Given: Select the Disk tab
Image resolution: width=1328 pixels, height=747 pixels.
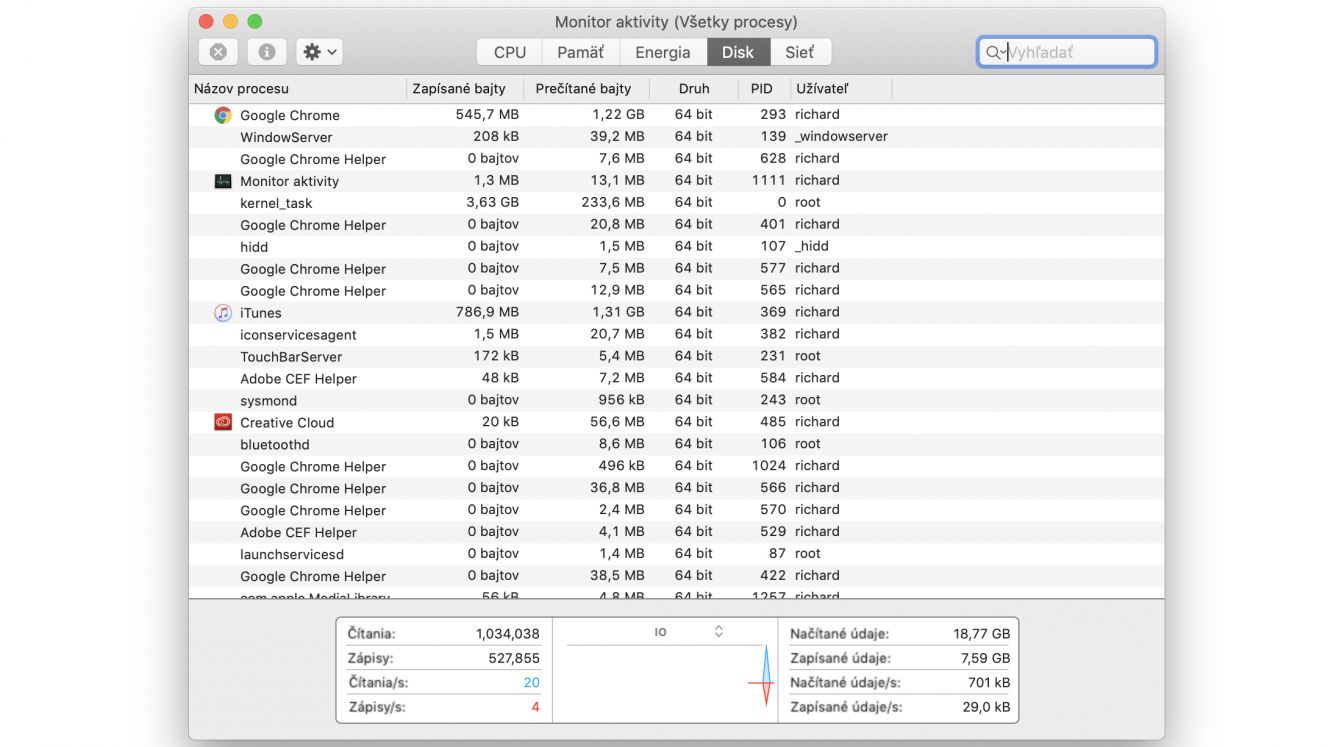Looking at the screenshot, I should tap(738, 52).
